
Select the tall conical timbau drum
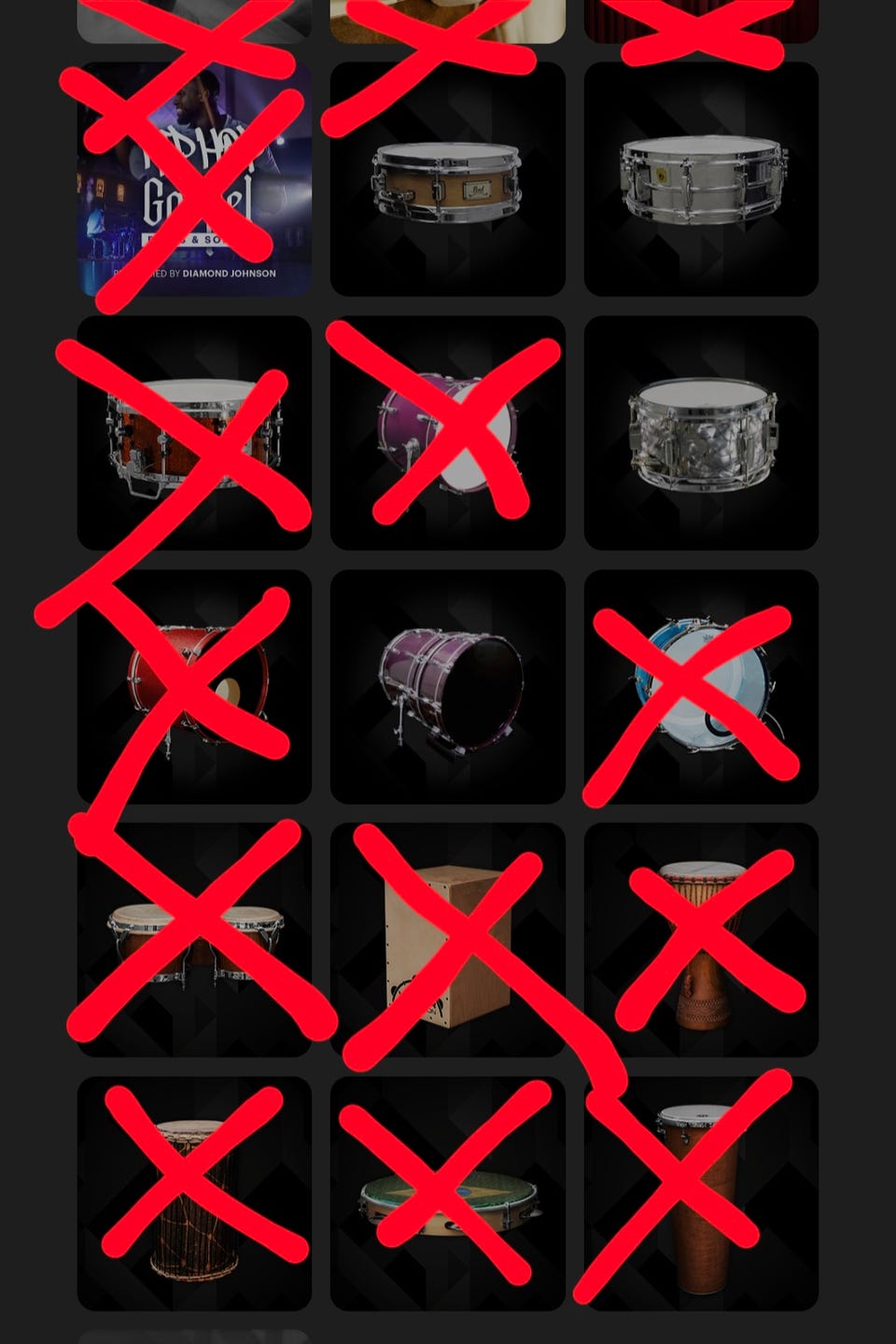coord(702,1194)
